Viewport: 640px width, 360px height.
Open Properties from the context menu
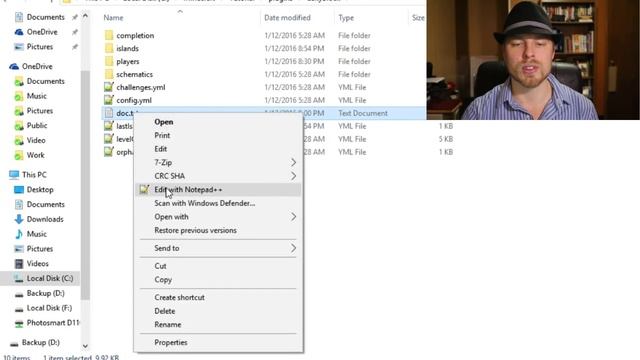click(x=171, y=342)
